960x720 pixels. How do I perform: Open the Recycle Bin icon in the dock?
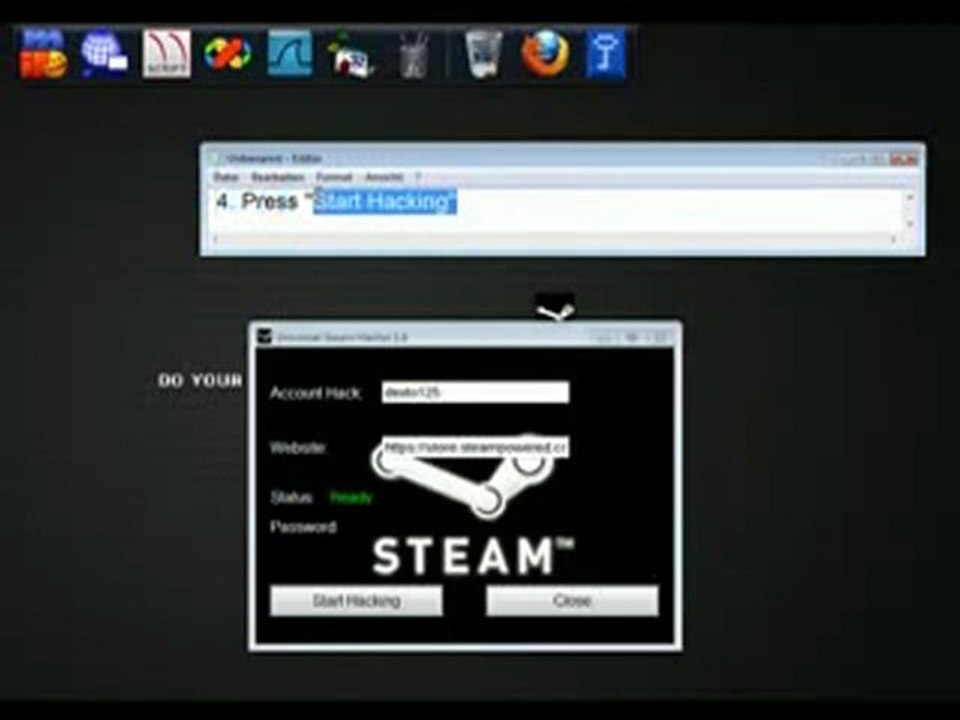483,54
